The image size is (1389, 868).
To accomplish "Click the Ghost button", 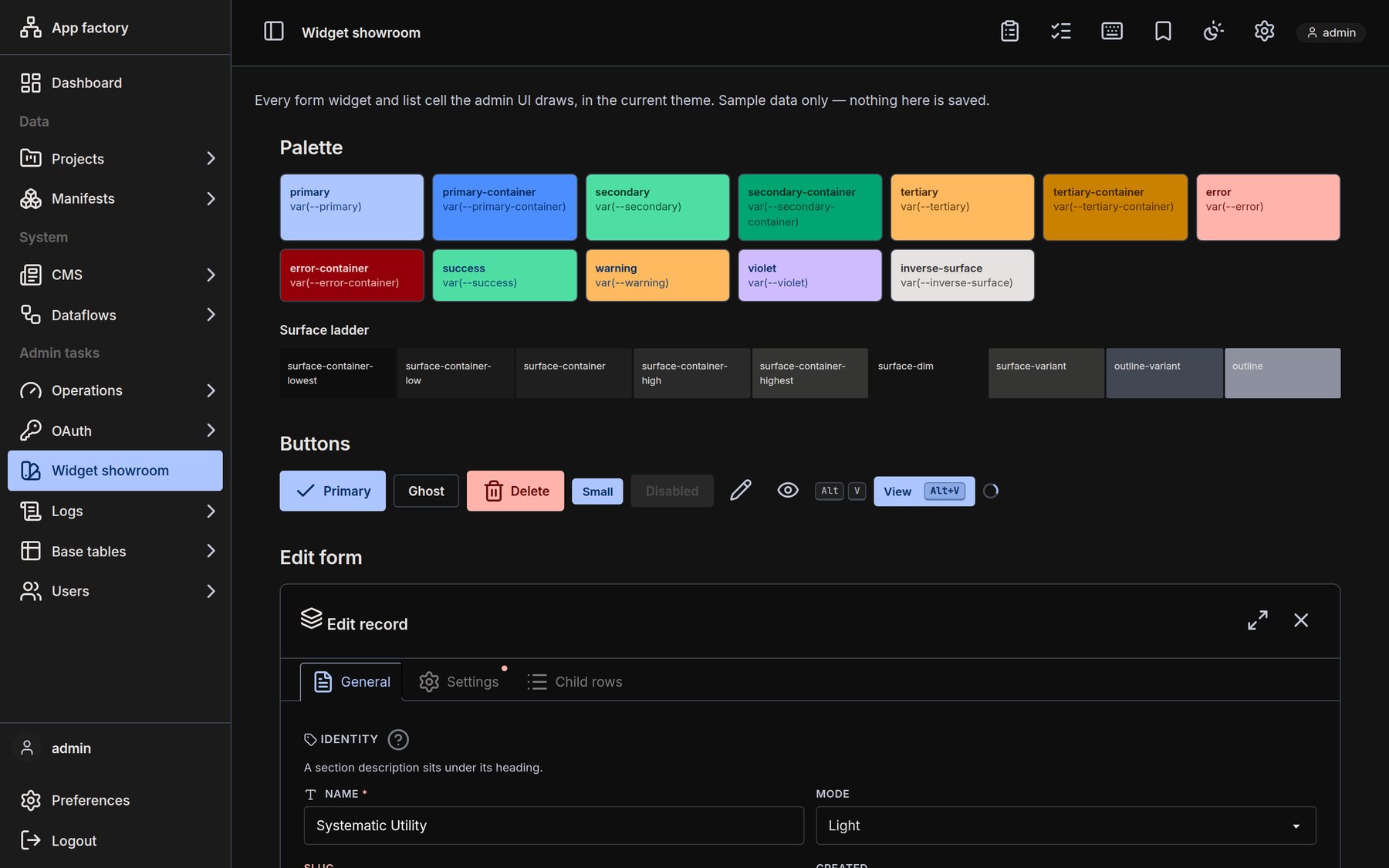I will pos(426,491).
